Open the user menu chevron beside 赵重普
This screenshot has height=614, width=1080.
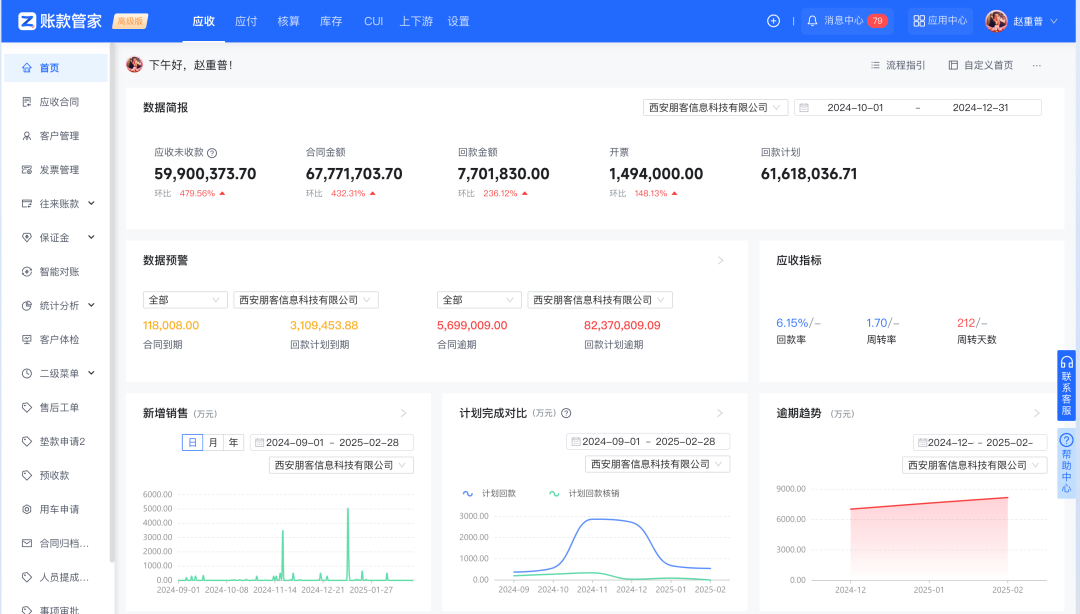(x=1054, y=21)
